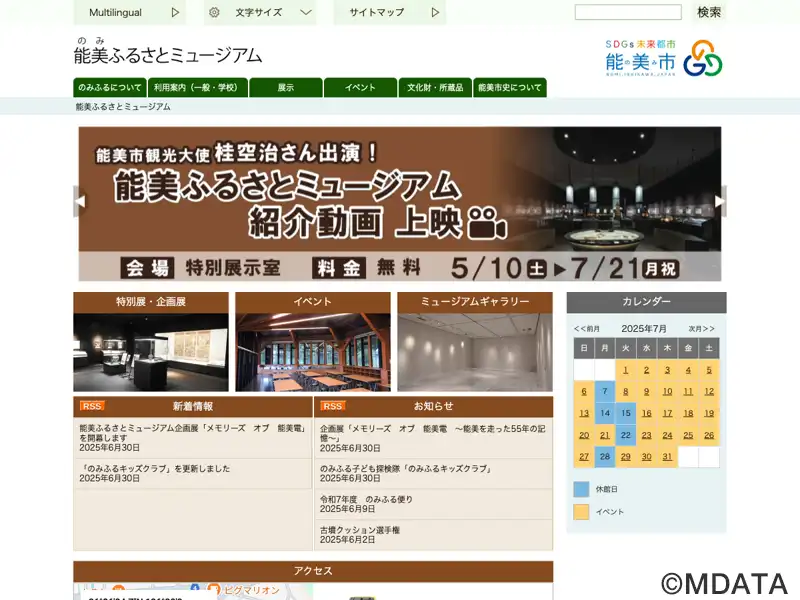Open the 紹介動画 上映 banner slide
Image resolution: width=800 pixels, height=600 pixels.
tap(400, 204)
